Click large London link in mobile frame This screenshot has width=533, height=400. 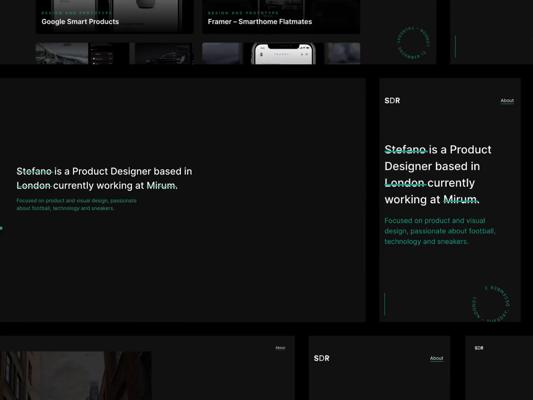pyautogui.click(x=405, y=183)
